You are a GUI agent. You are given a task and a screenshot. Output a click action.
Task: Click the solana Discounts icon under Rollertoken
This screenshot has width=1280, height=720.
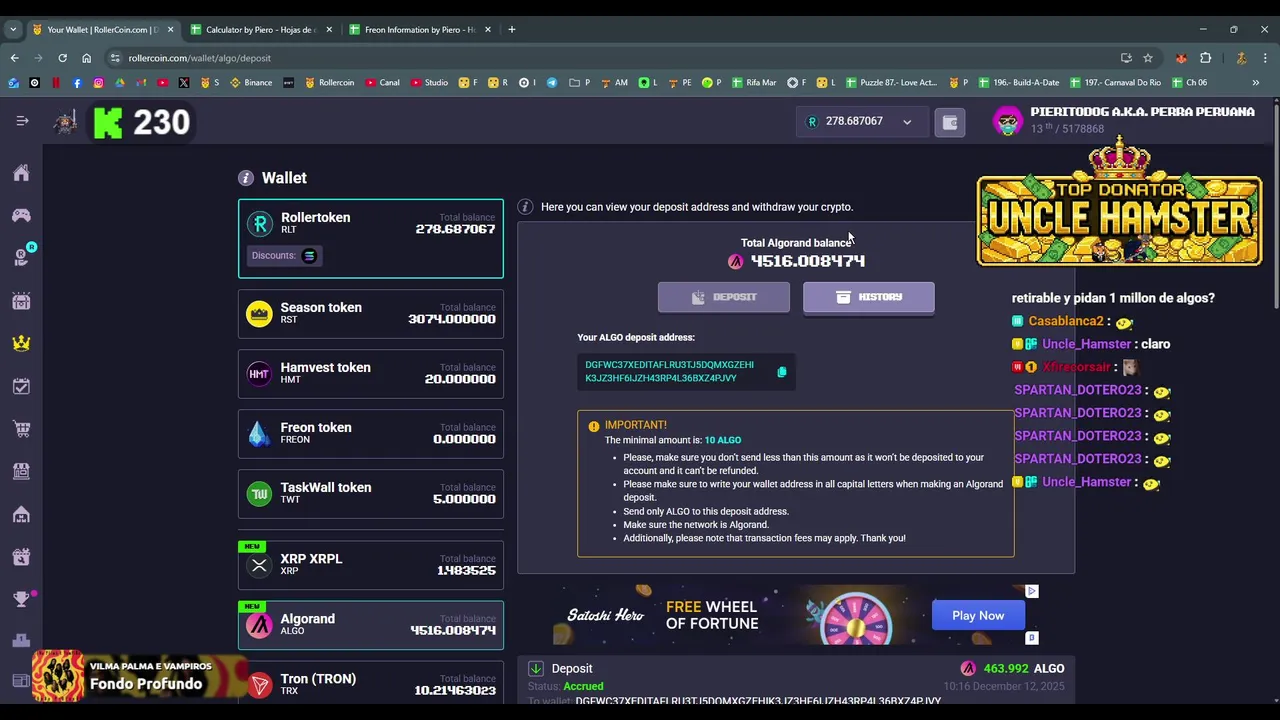click(x=309, y=256)
